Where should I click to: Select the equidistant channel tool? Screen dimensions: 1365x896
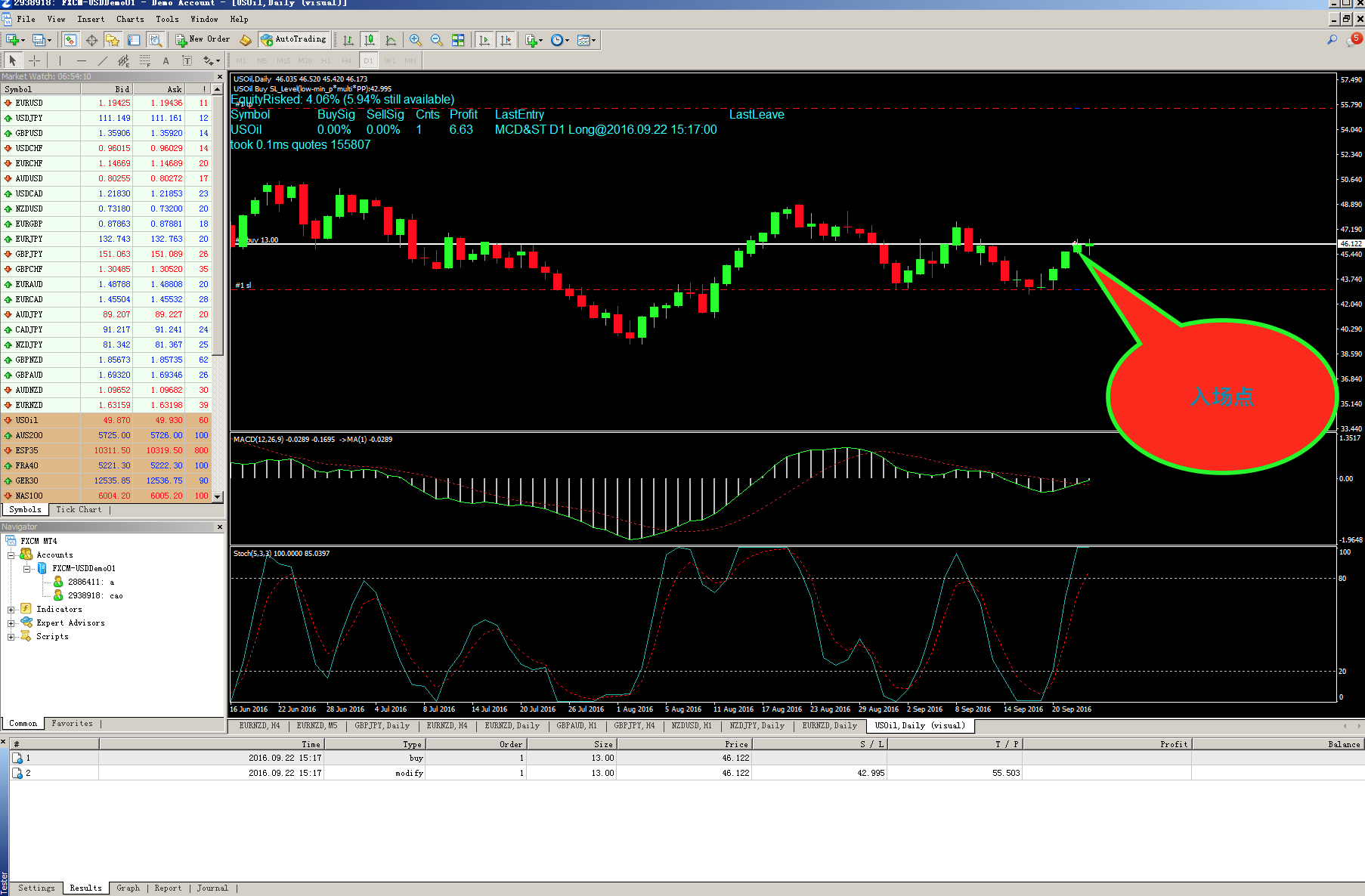click(x=124, y=60)
